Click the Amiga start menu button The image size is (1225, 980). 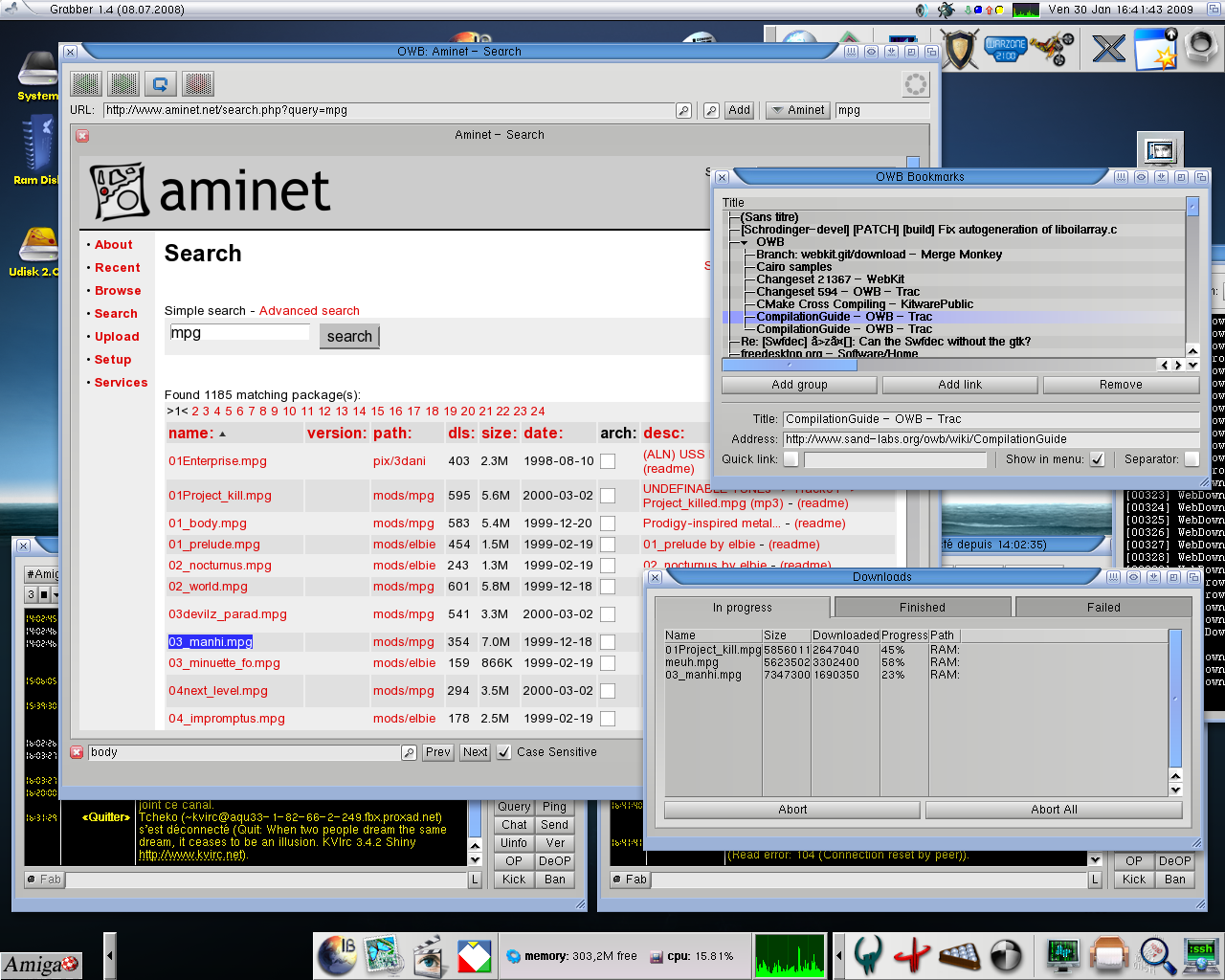point(41,964)
